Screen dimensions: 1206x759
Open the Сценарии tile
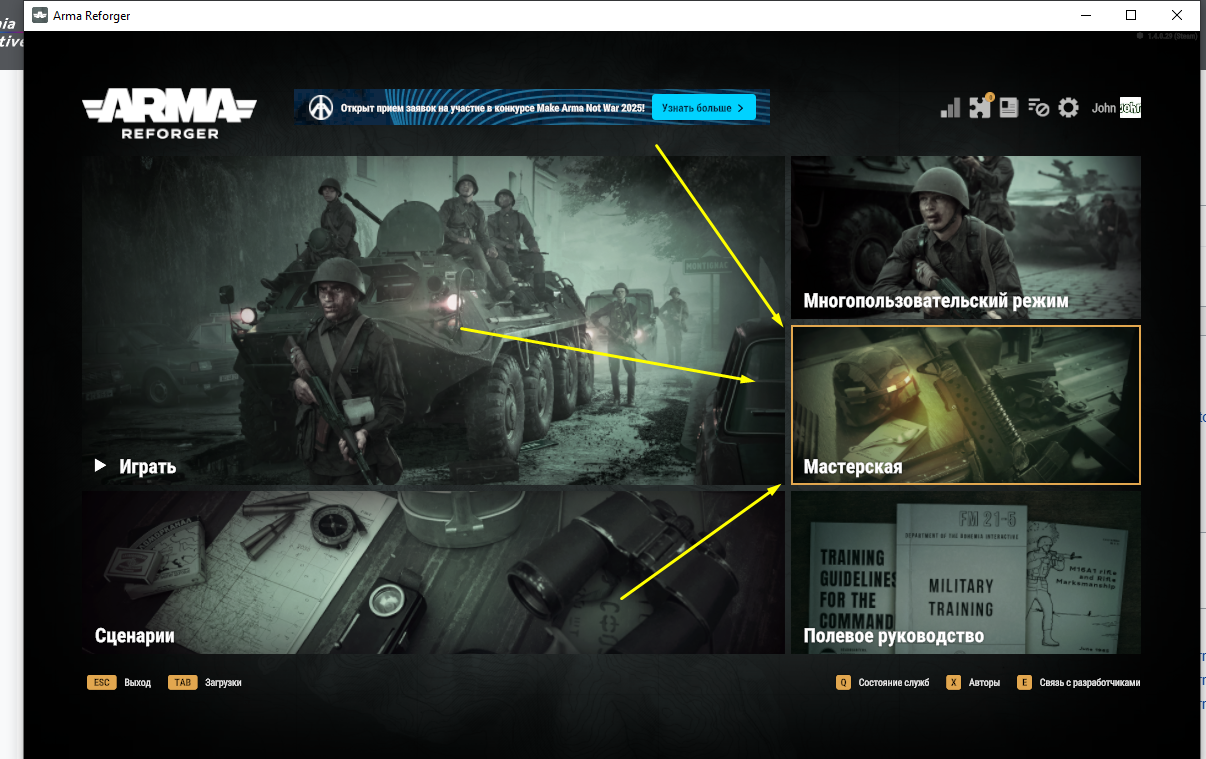click(x=433, y=573)
